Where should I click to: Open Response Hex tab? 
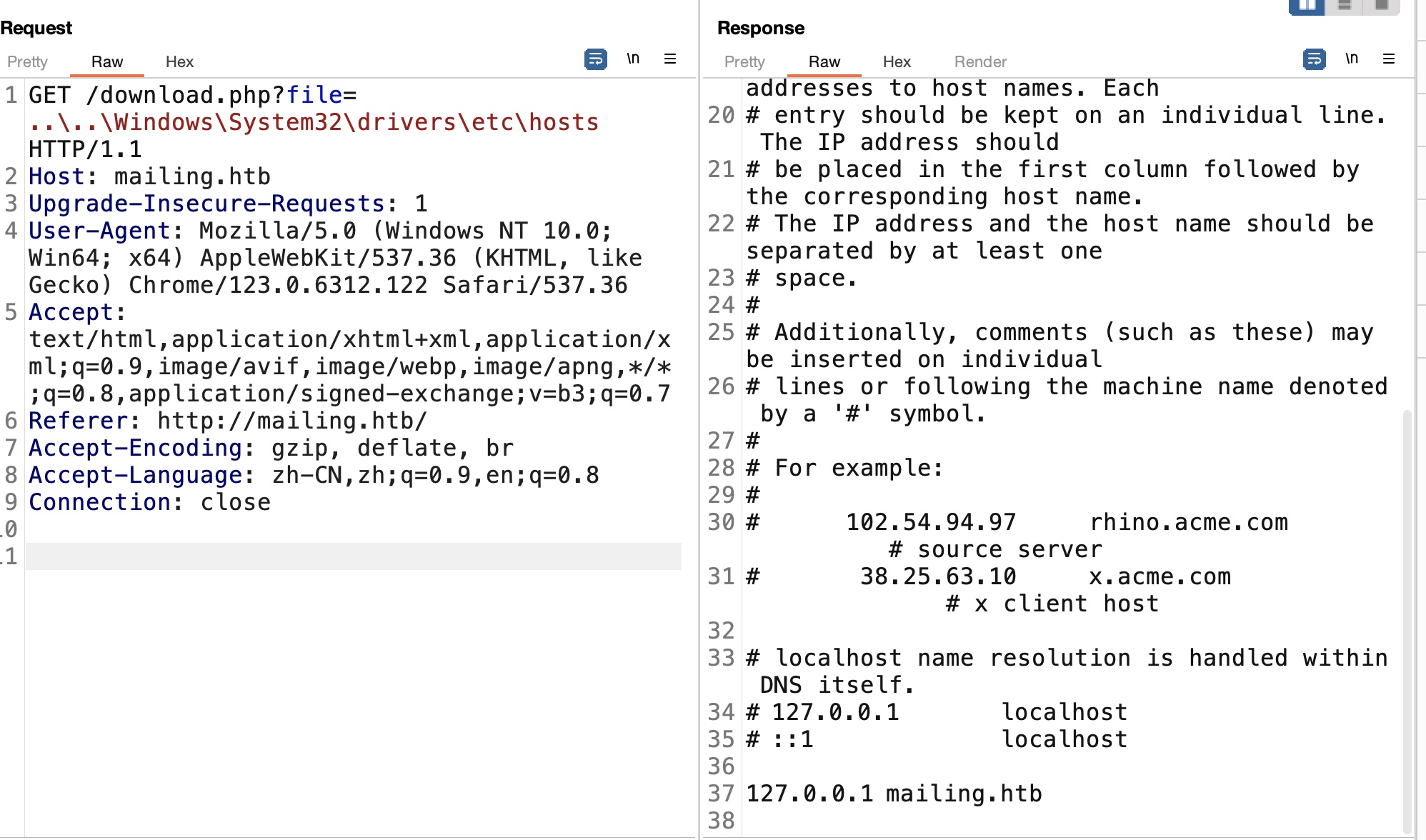(897, 61)
